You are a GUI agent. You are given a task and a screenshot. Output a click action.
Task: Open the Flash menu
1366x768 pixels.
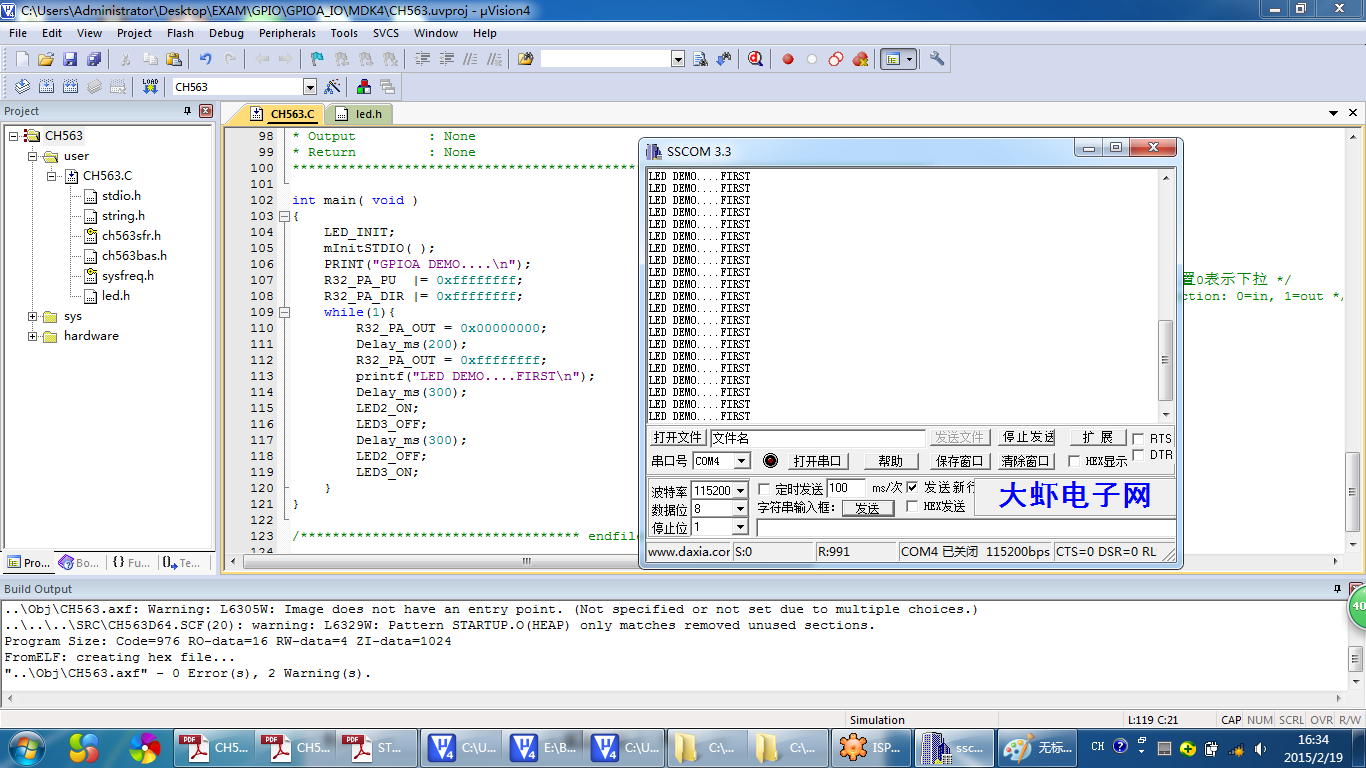(180, 33)
